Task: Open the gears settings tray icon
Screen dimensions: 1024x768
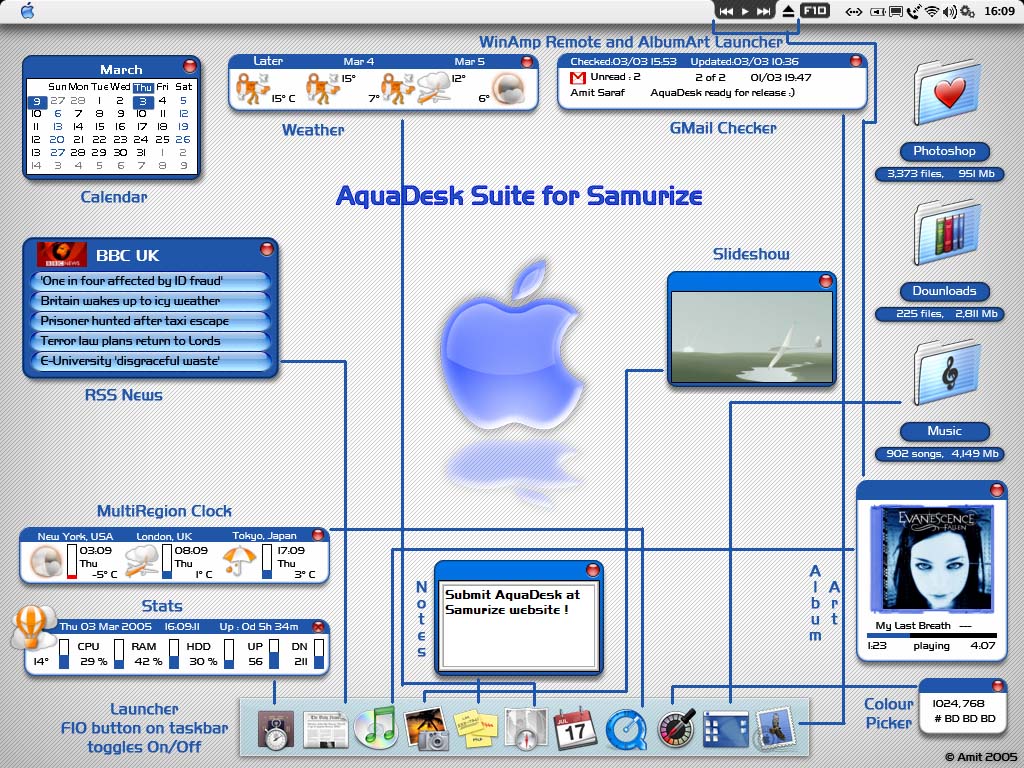Action: 967,11
